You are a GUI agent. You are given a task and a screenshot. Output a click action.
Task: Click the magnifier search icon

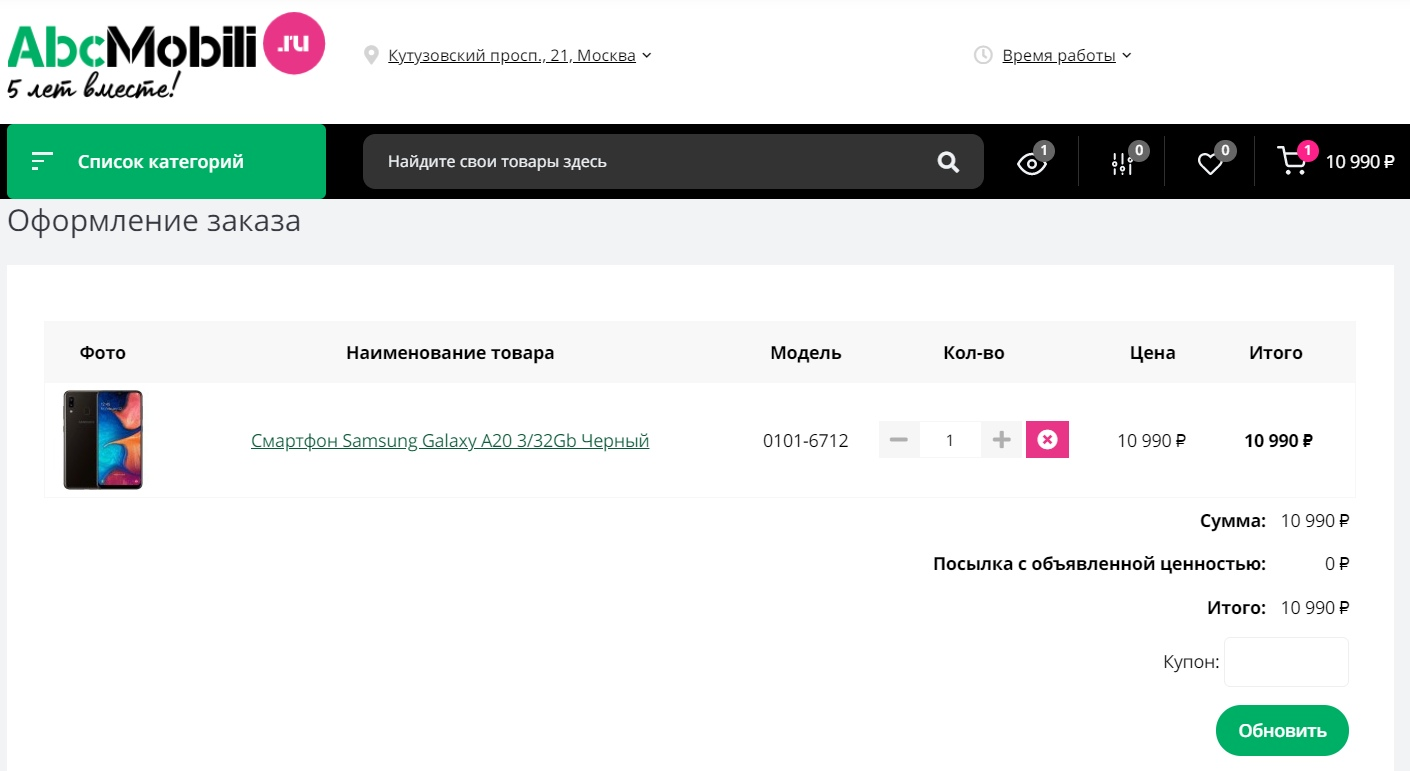click(x=948, y=162)
